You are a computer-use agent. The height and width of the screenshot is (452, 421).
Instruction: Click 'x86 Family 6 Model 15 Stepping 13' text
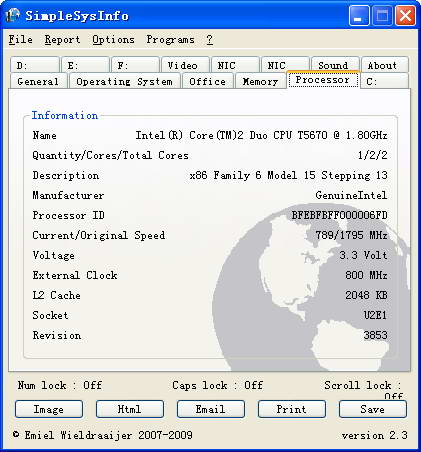[x=288, y=175]
